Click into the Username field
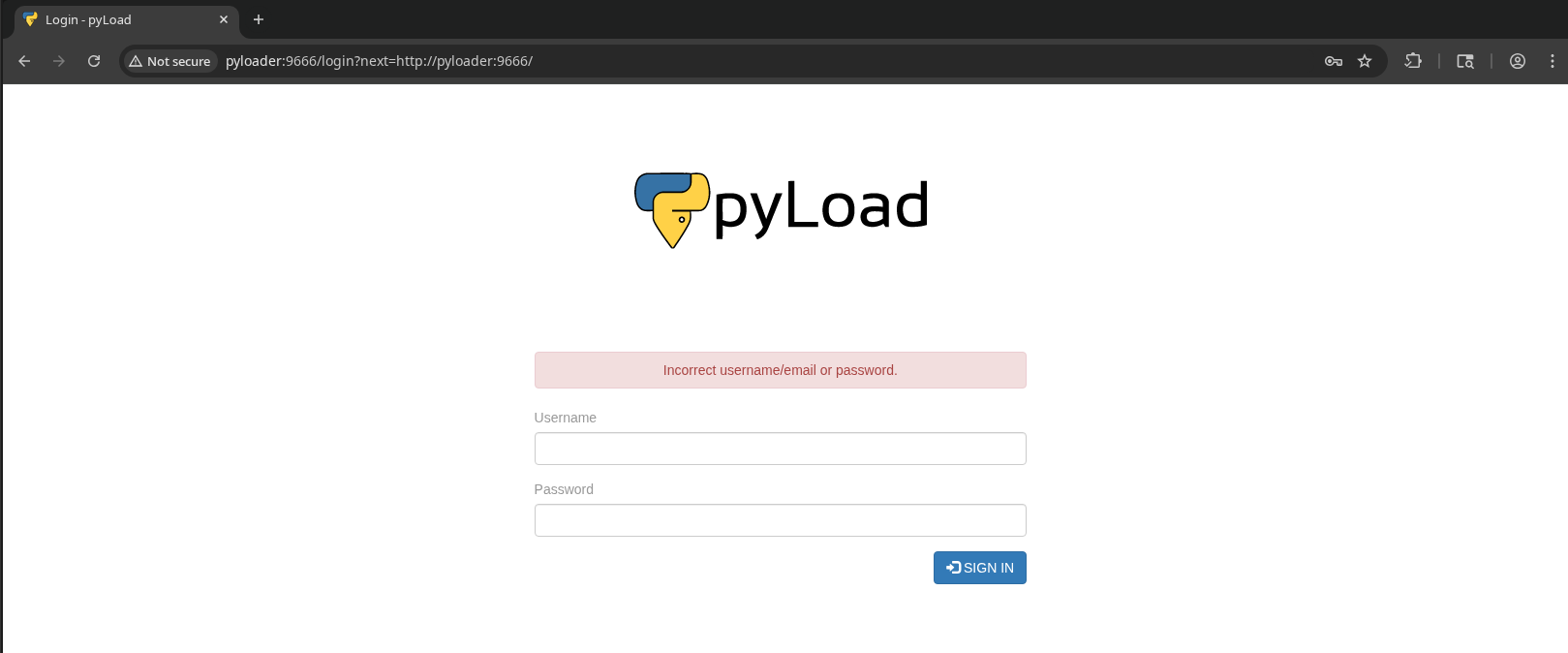This screenshot has height=653, width=1568. [x=780, y=449]
